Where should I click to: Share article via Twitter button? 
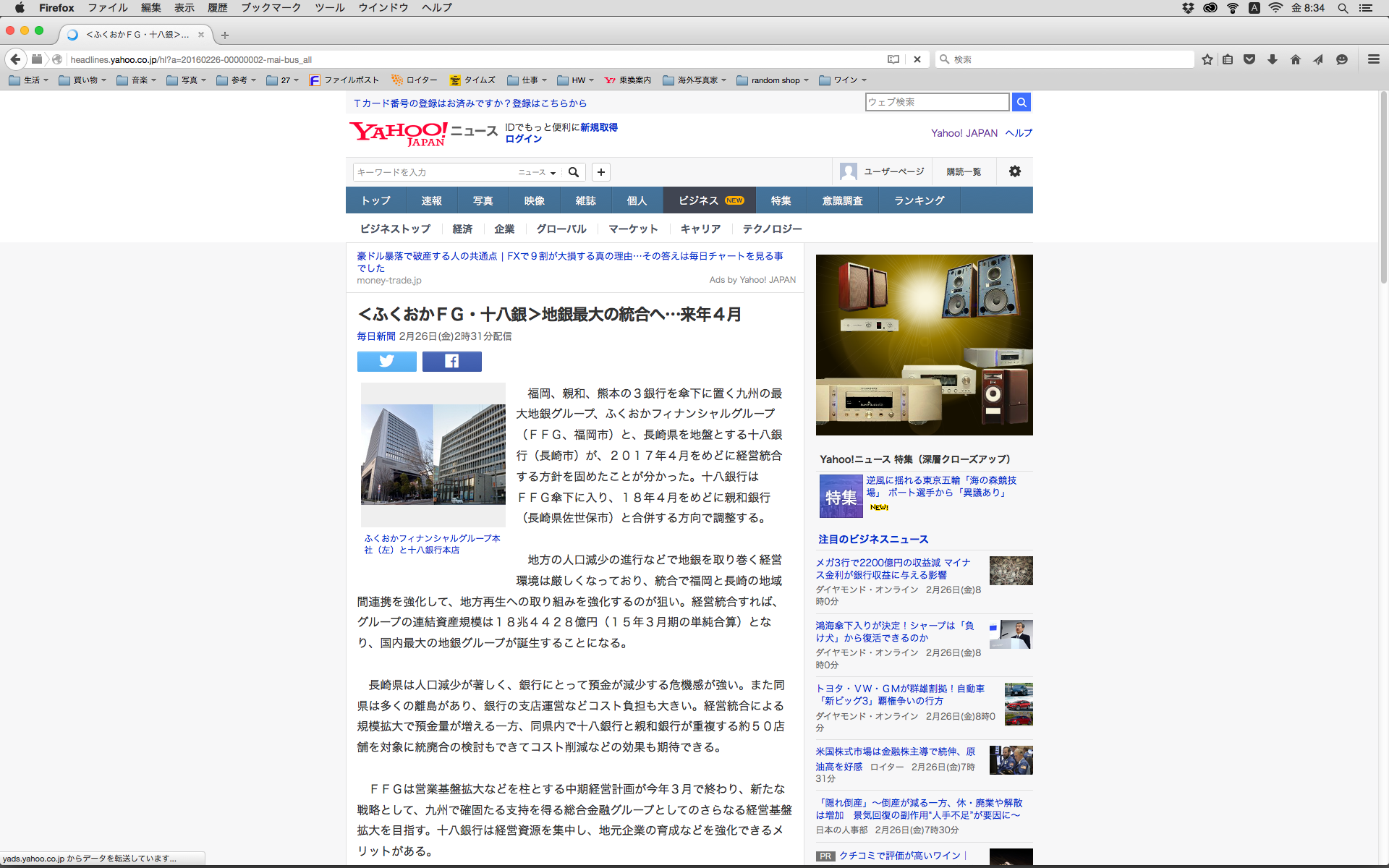pyautogui.click(x=386, y=361)
